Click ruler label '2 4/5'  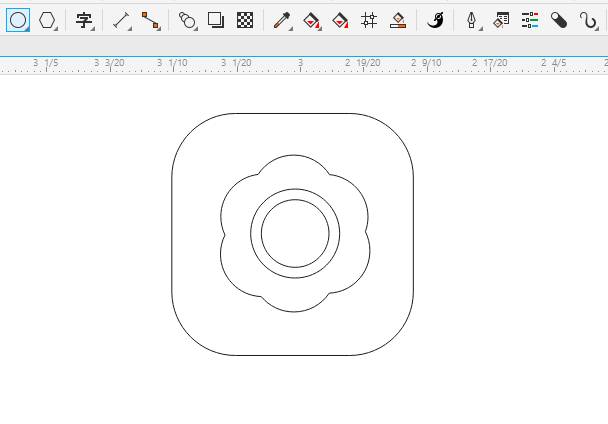[554, 63]
